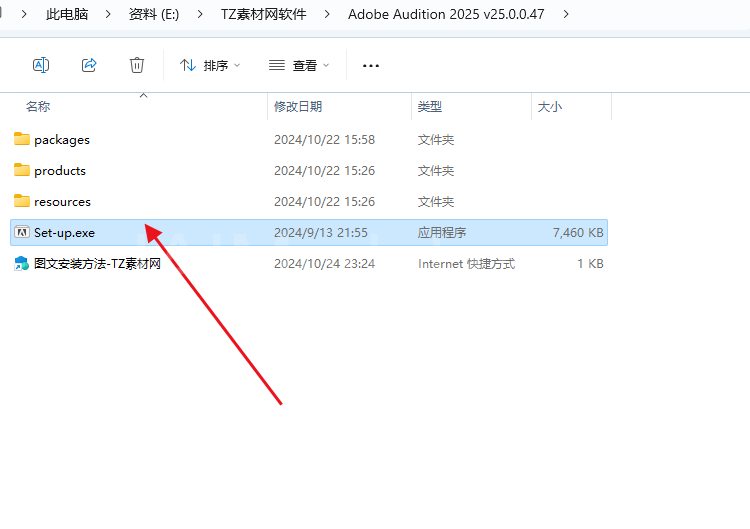Image resolution: width=750 pixels, height=529 pixels.
Task: Click the 图文安装方法 shortcut icon
Action: pyautogui.click(x=22, y=264)
